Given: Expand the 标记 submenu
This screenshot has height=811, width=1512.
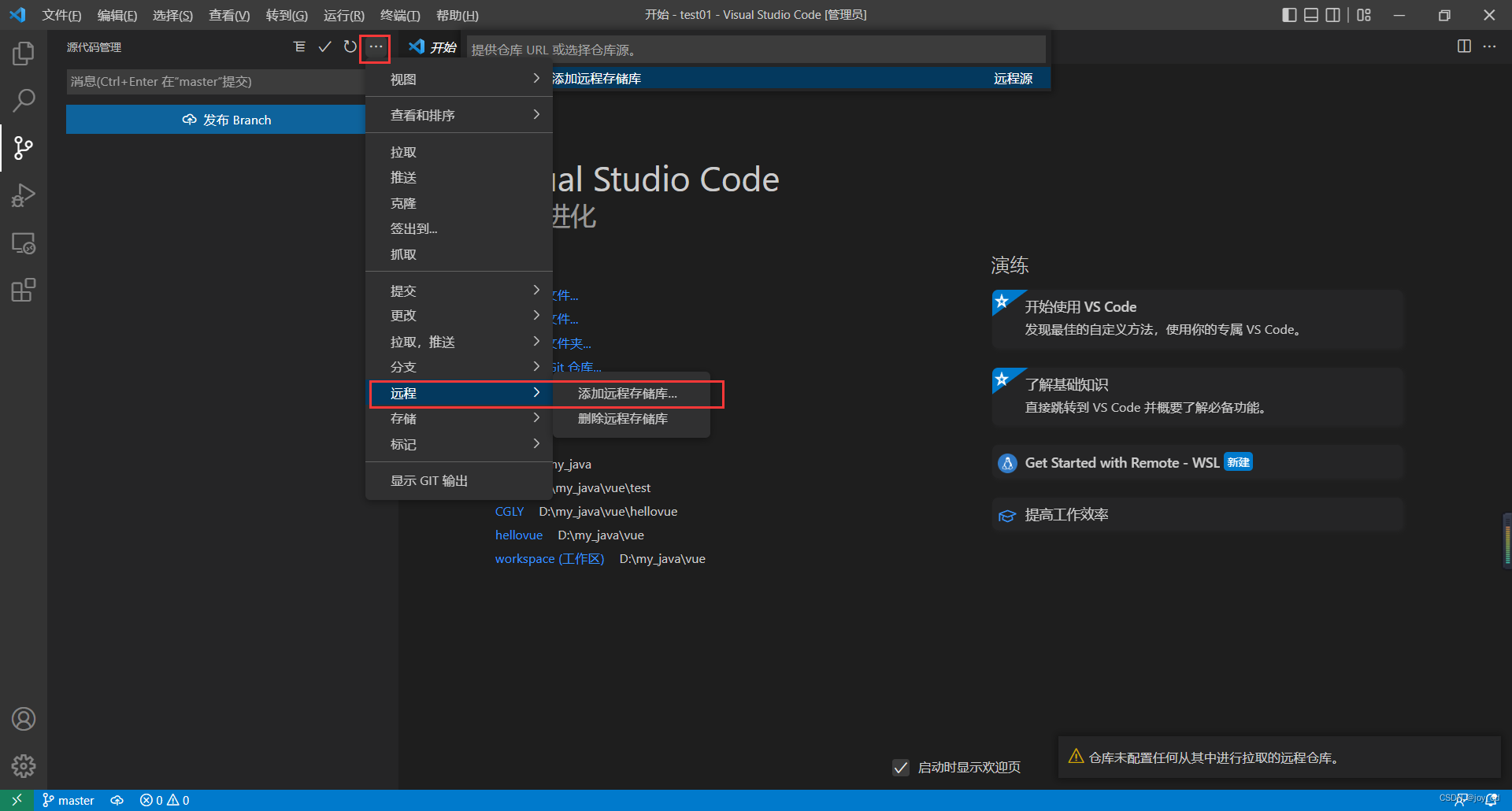Looking at the screenshot, I should click(x=459, y=444).
